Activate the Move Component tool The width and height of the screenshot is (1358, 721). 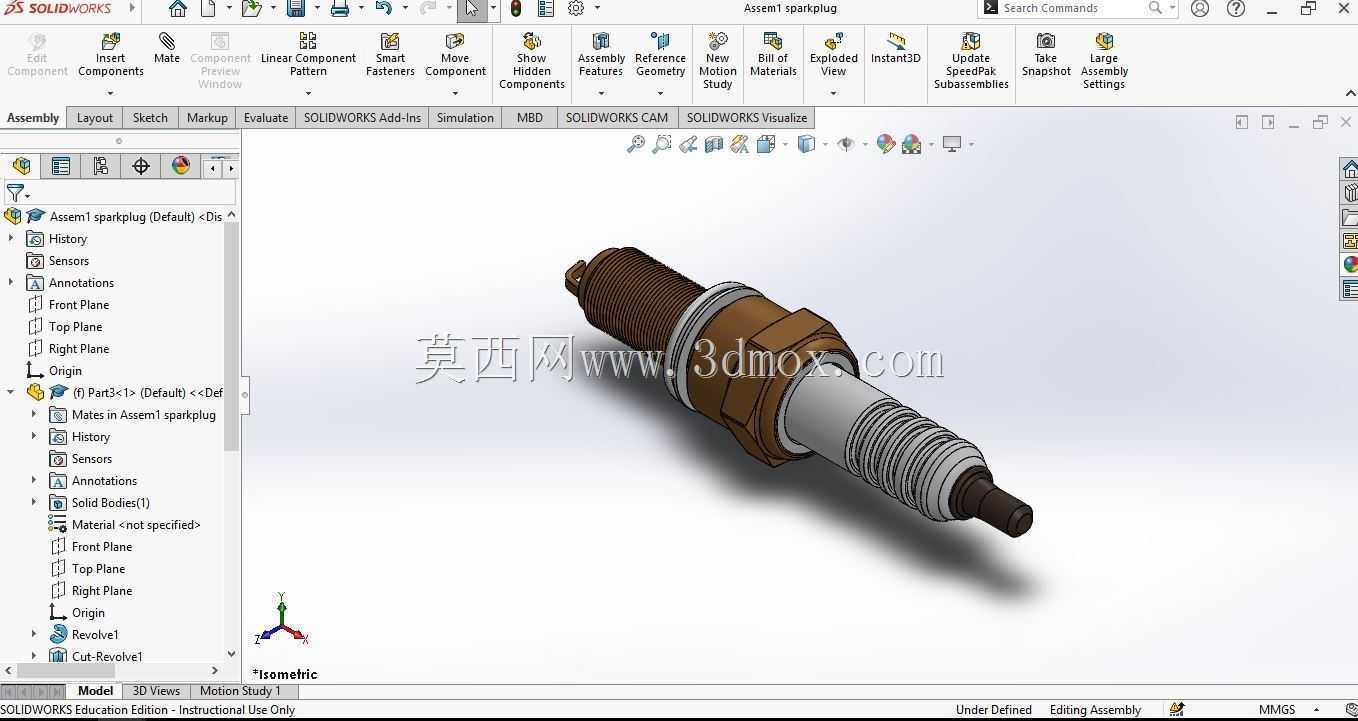[455, 55]
